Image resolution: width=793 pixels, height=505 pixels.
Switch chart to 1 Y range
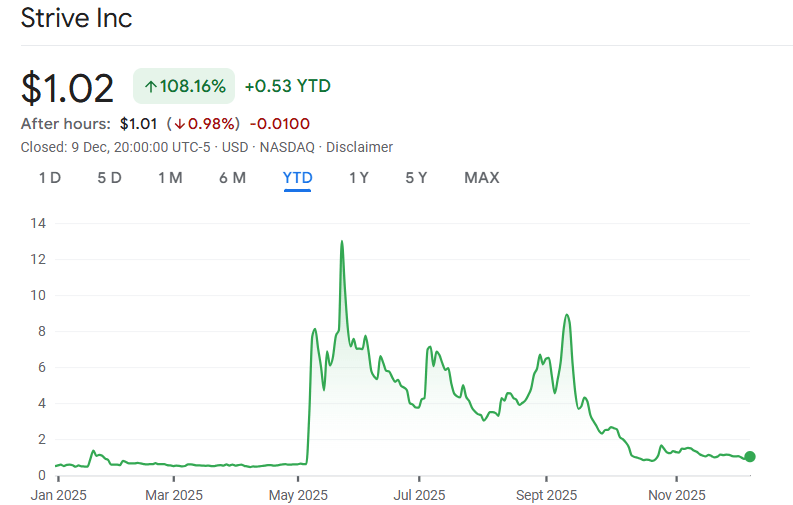[x=359, y=178]
